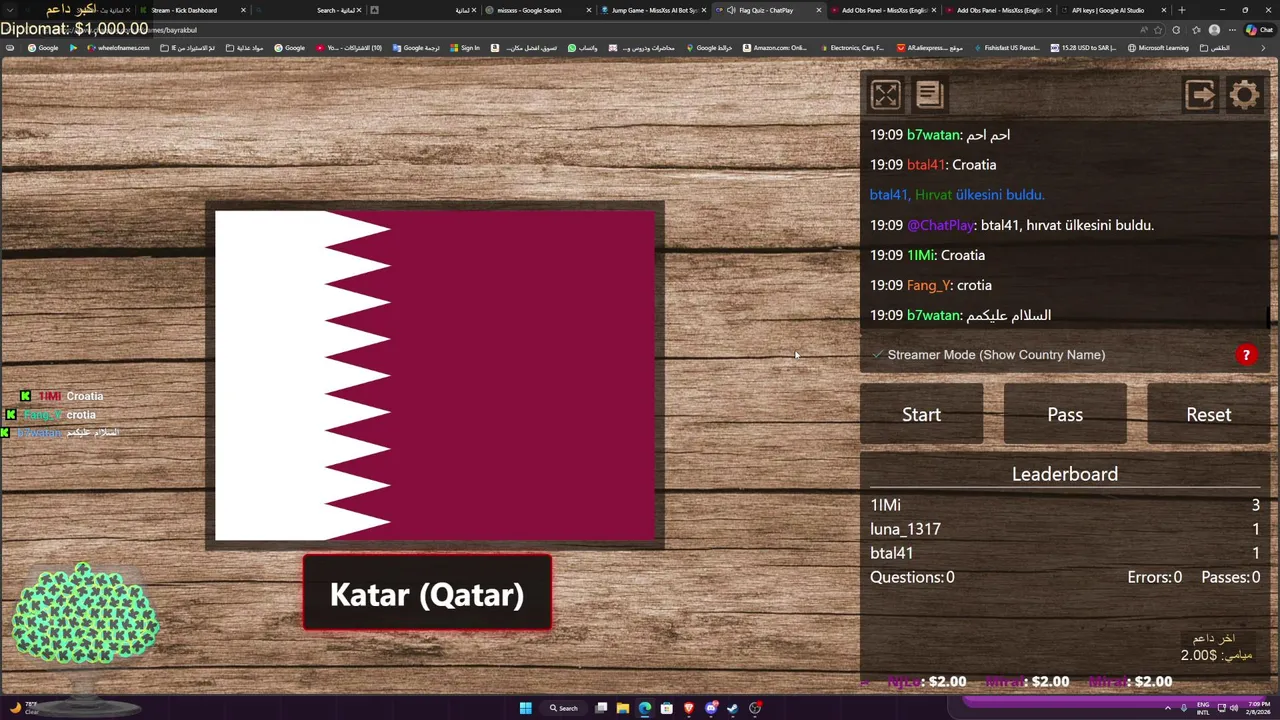Click the Pass button

(x=1065, y=414)
